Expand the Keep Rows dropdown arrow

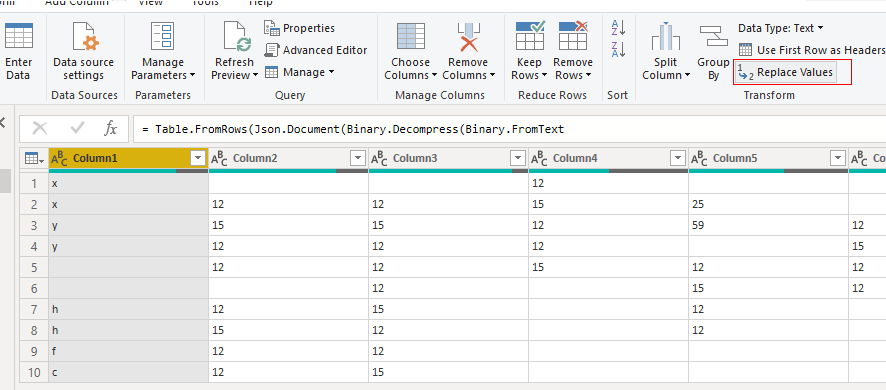pos(544,75)
